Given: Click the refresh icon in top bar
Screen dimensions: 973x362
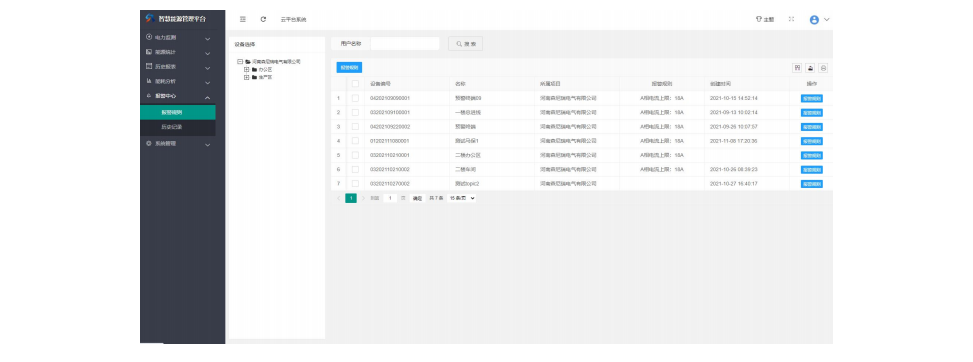Looking at the screenshot, I should [x=263, y=19].
